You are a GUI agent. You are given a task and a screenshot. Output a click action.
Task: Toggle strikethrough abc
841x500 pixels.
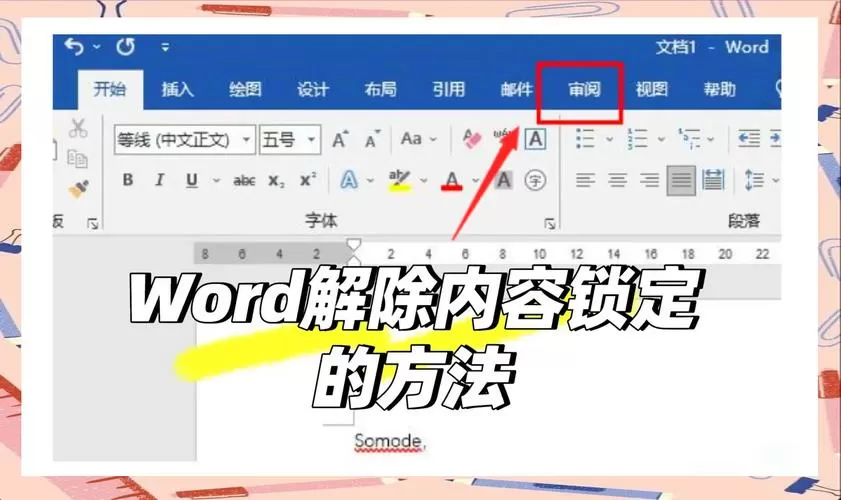tap(244, 181)
